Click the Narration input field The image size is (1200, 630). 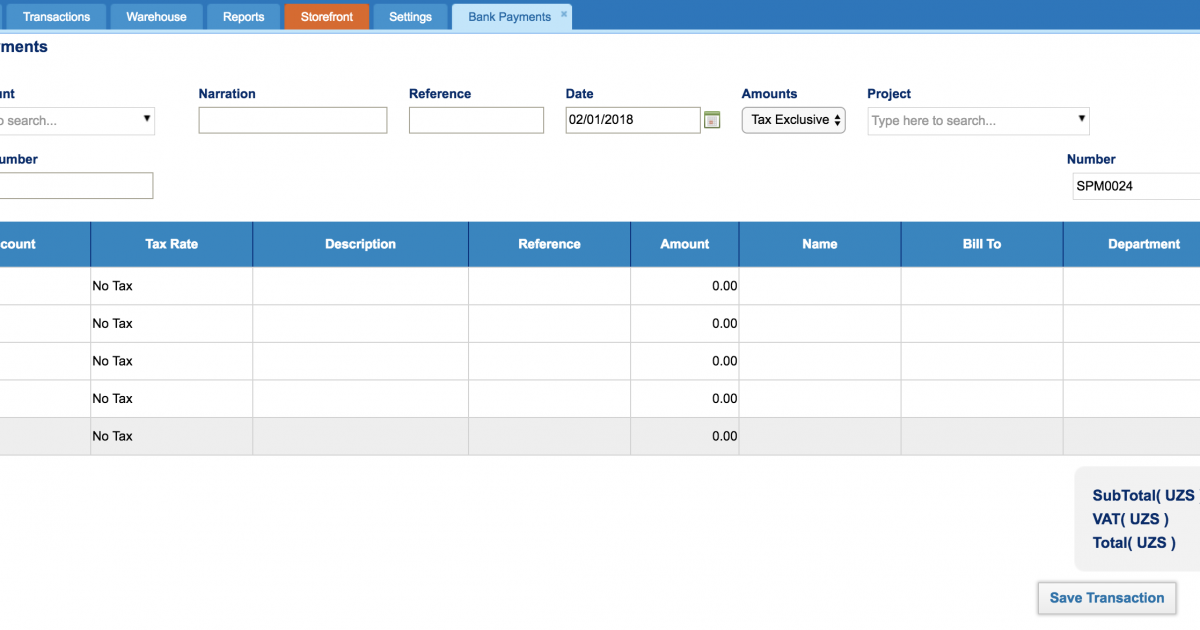pyautogui.click(x=293, y=120)
